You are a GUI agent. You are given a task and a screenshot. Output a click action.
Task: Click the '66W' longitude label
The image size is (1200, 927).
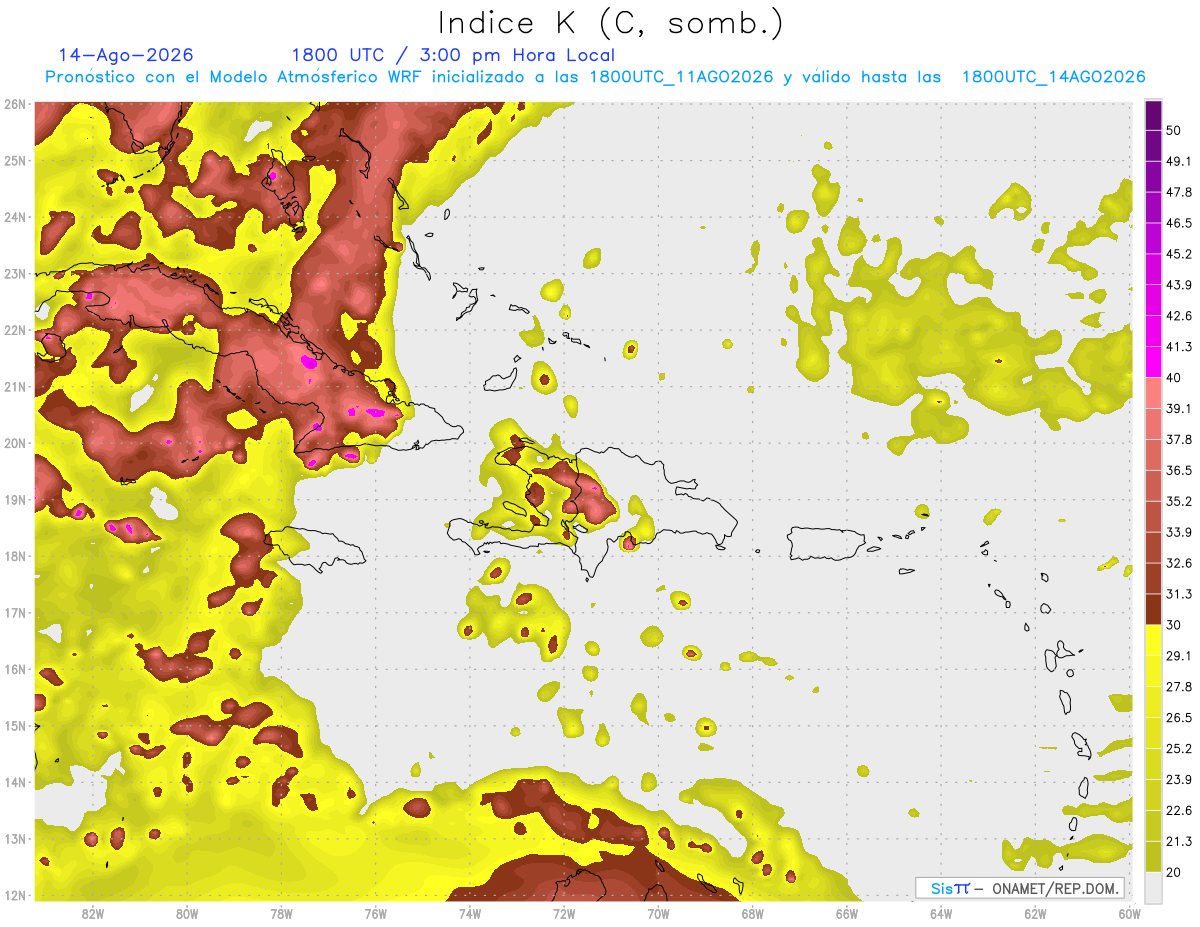pos(846,914)
